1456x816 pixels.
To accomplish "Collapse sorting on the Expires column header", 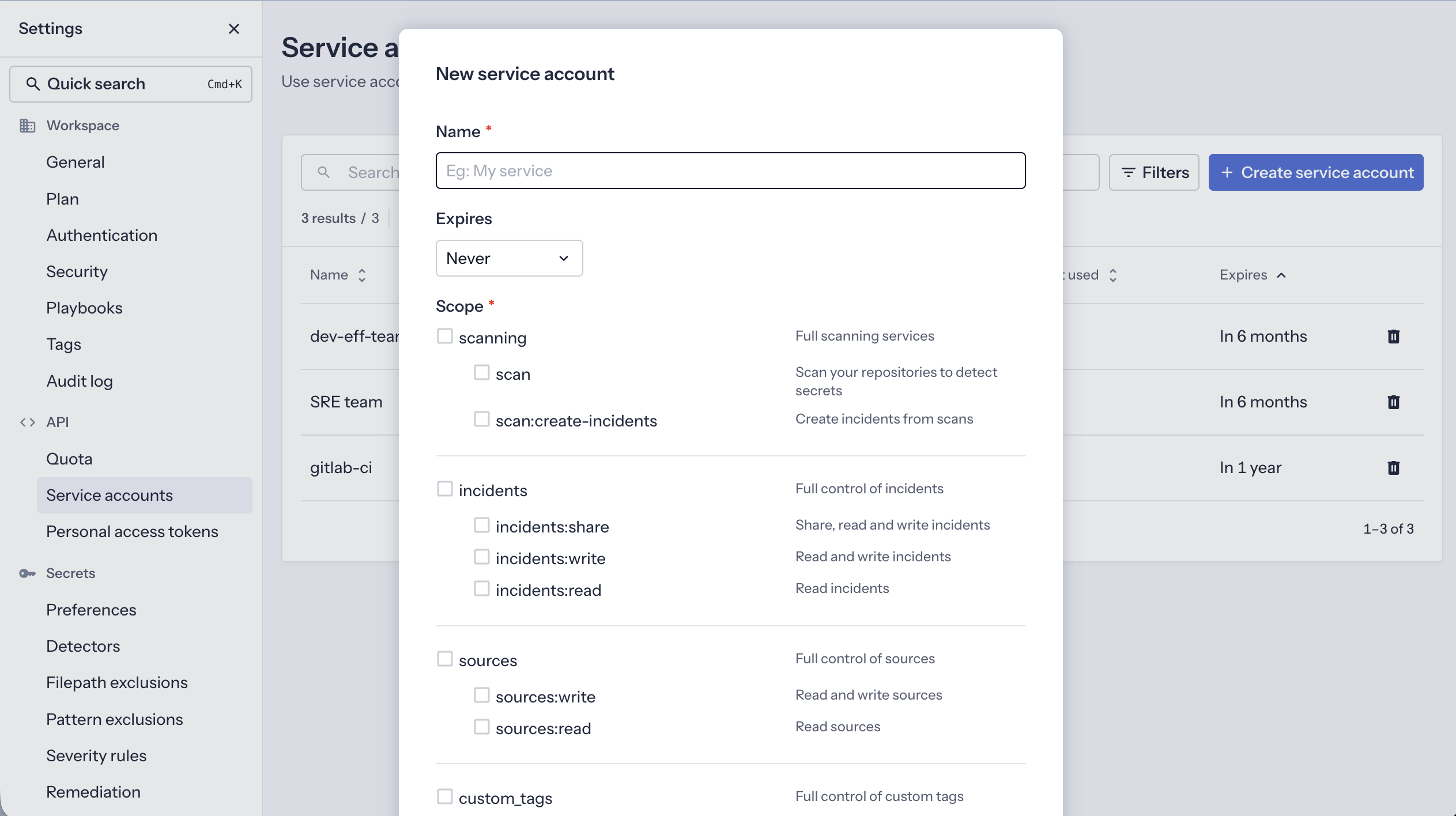I will 1281,275.
